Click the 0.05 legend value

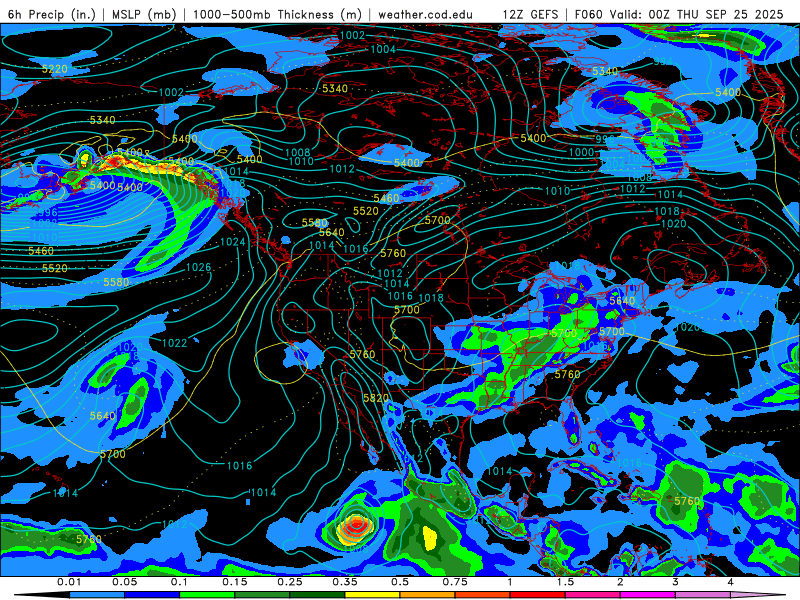click(x=124, y=582)
